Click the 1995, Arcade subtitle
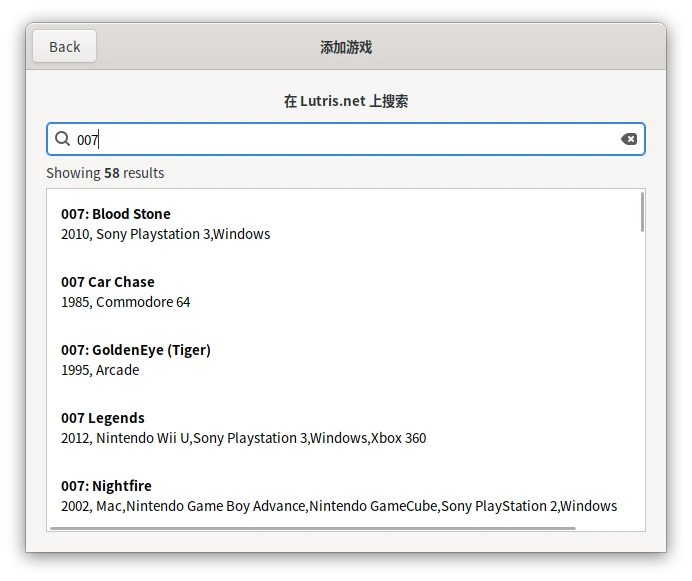This screenshot has height=581, width=692. tap(100, 370)
